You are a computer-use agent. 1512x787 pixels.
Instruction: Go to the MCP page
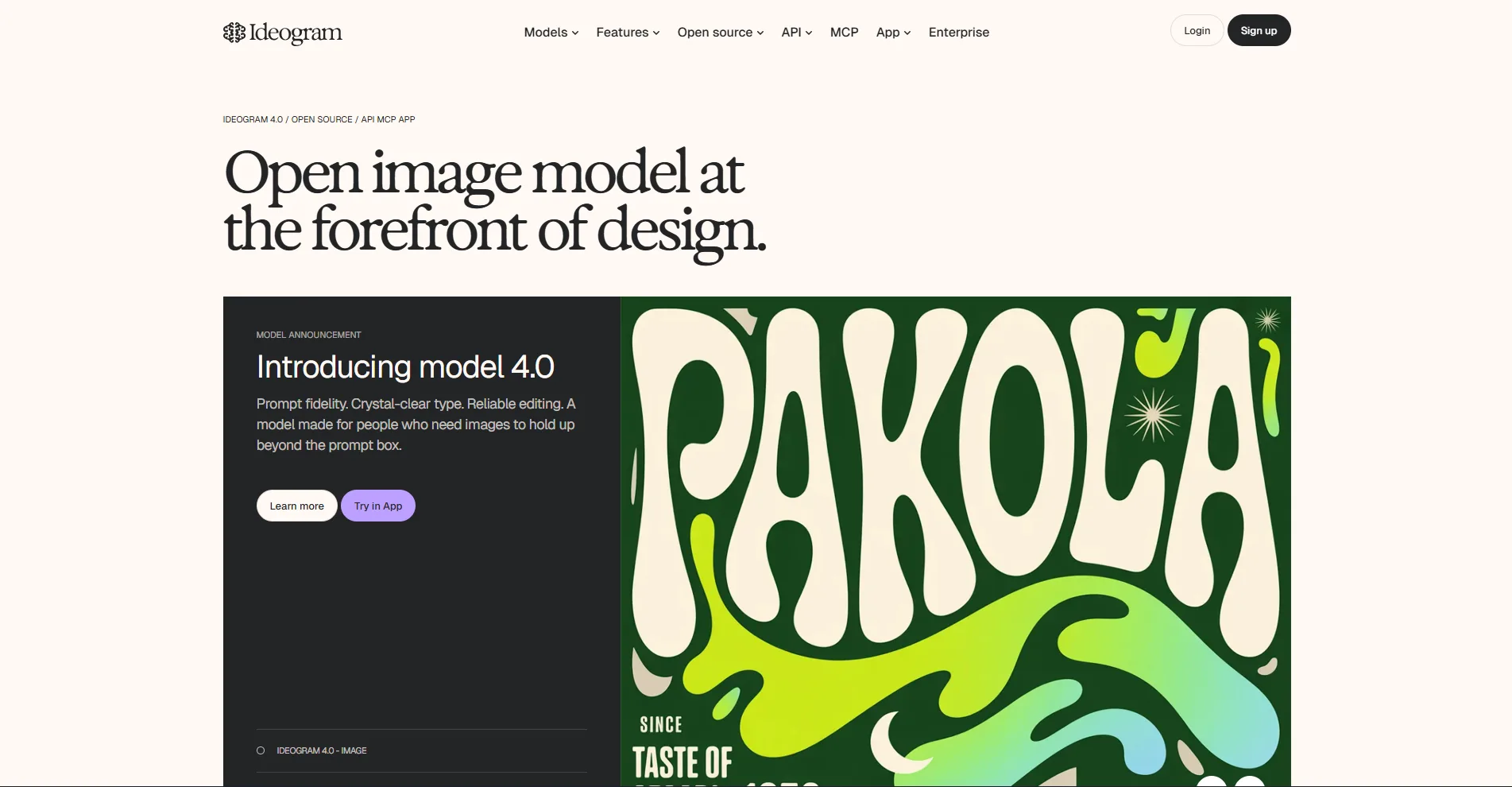point(844,33)
